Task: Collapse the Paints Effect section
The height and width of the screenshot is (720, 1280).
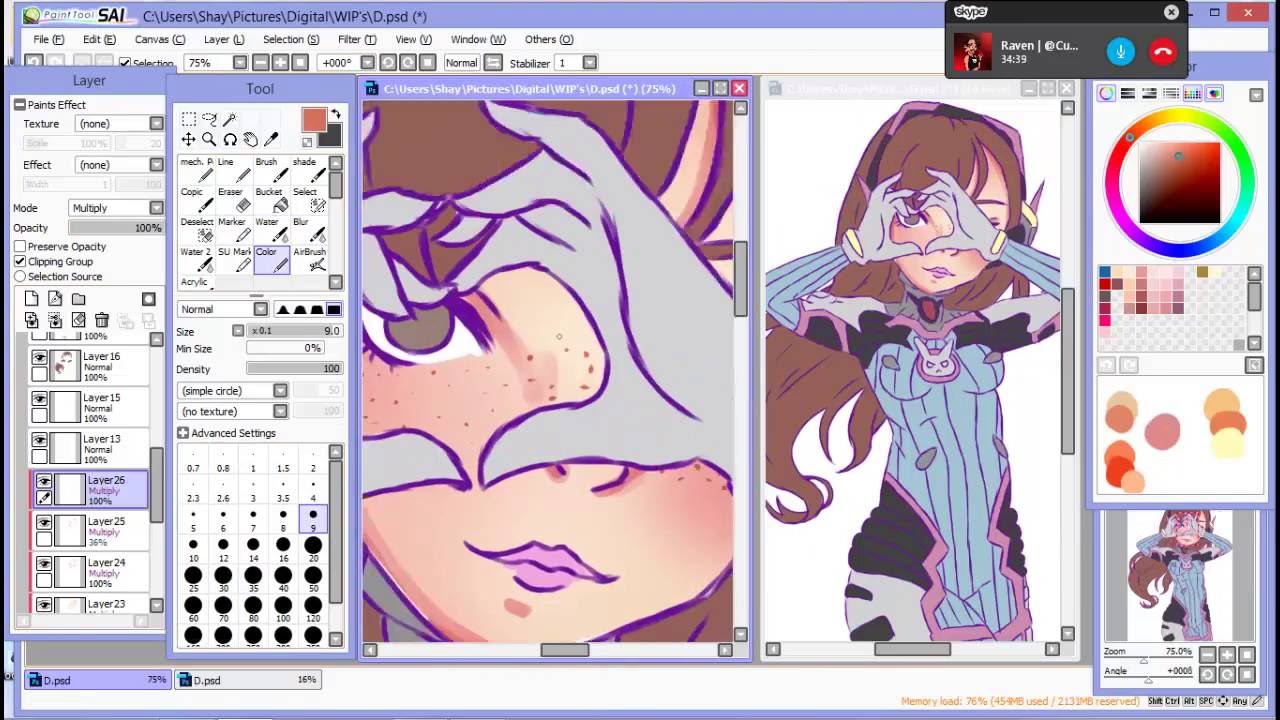Action: (x=19, y=104)
